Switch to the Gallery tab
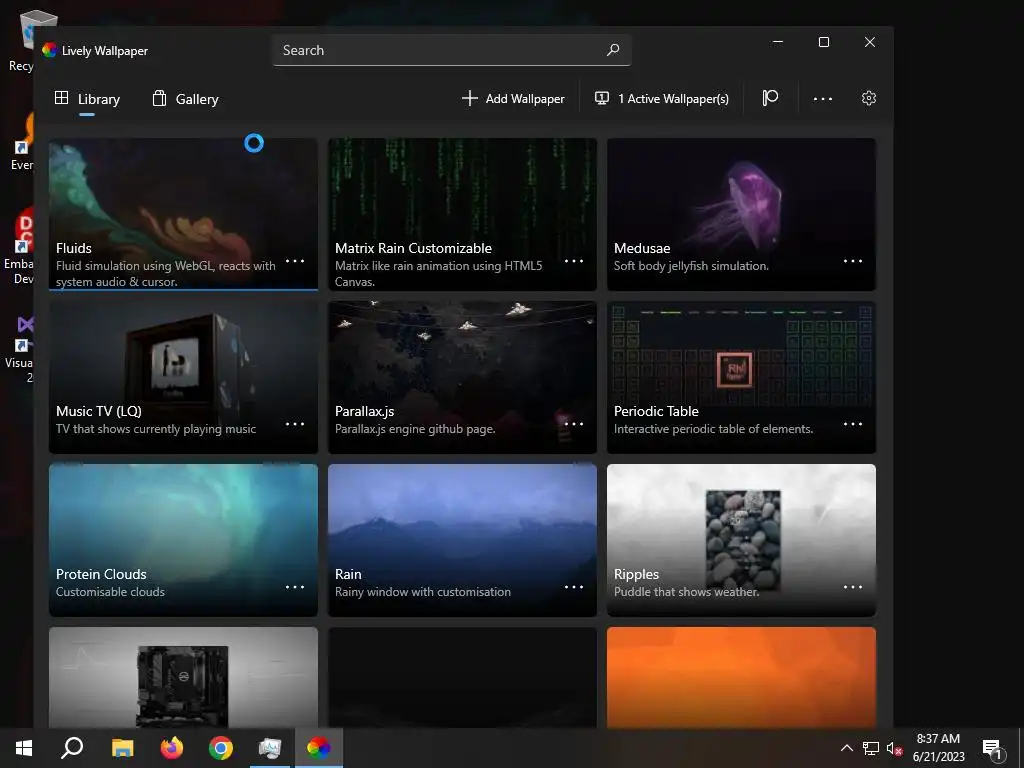 (185, 99)
